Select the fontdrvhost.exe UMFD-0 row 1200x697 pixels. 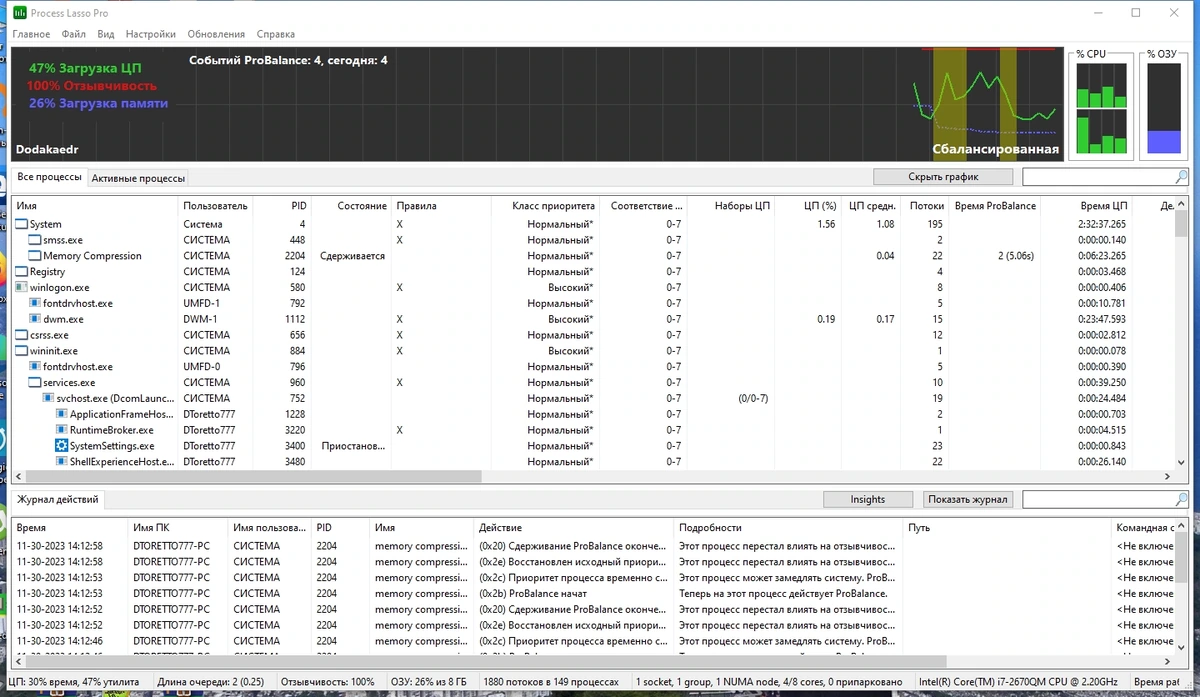click(593, 367)
